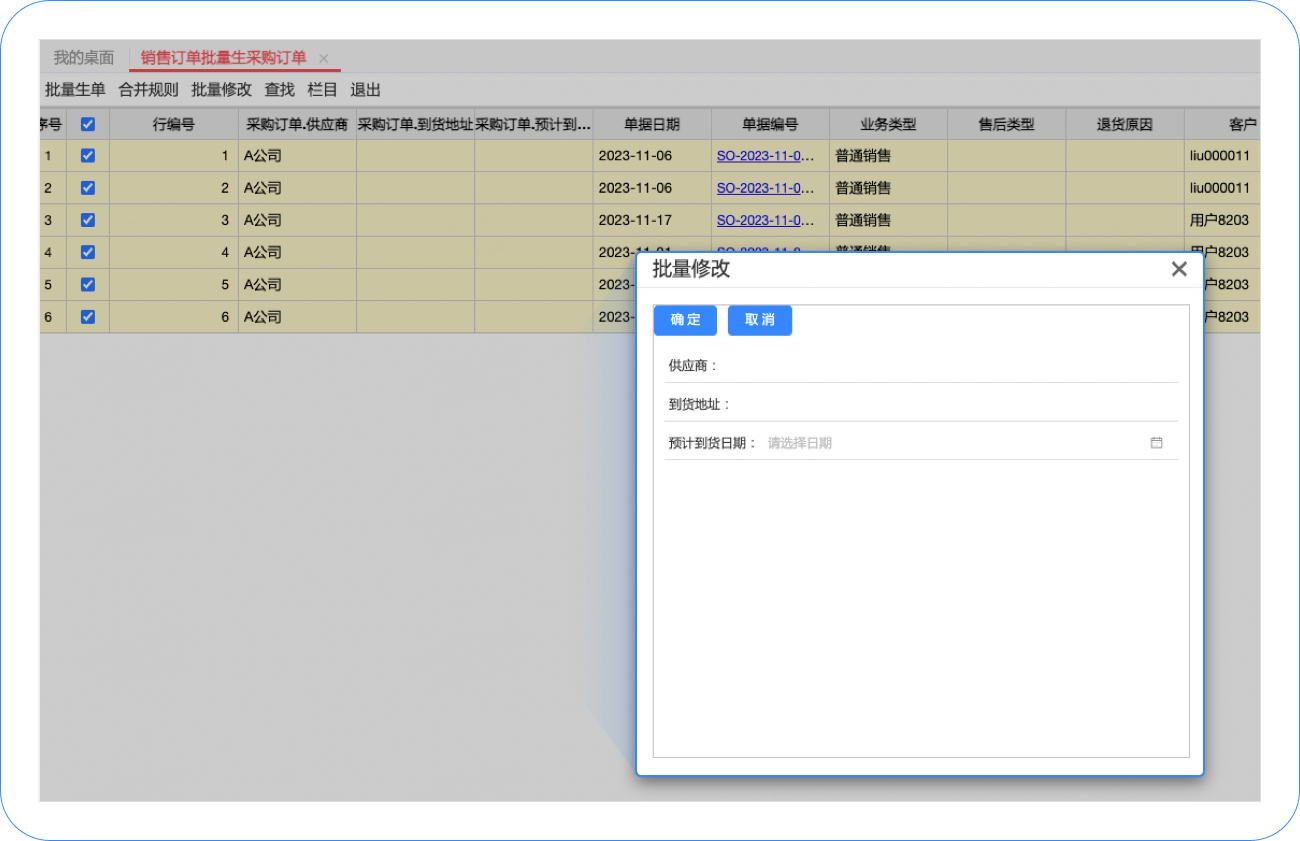The height and width of the screenshot is (841, 1300).
Task: Uncheck the checkbox for row 3
Action: pos(88,220)
